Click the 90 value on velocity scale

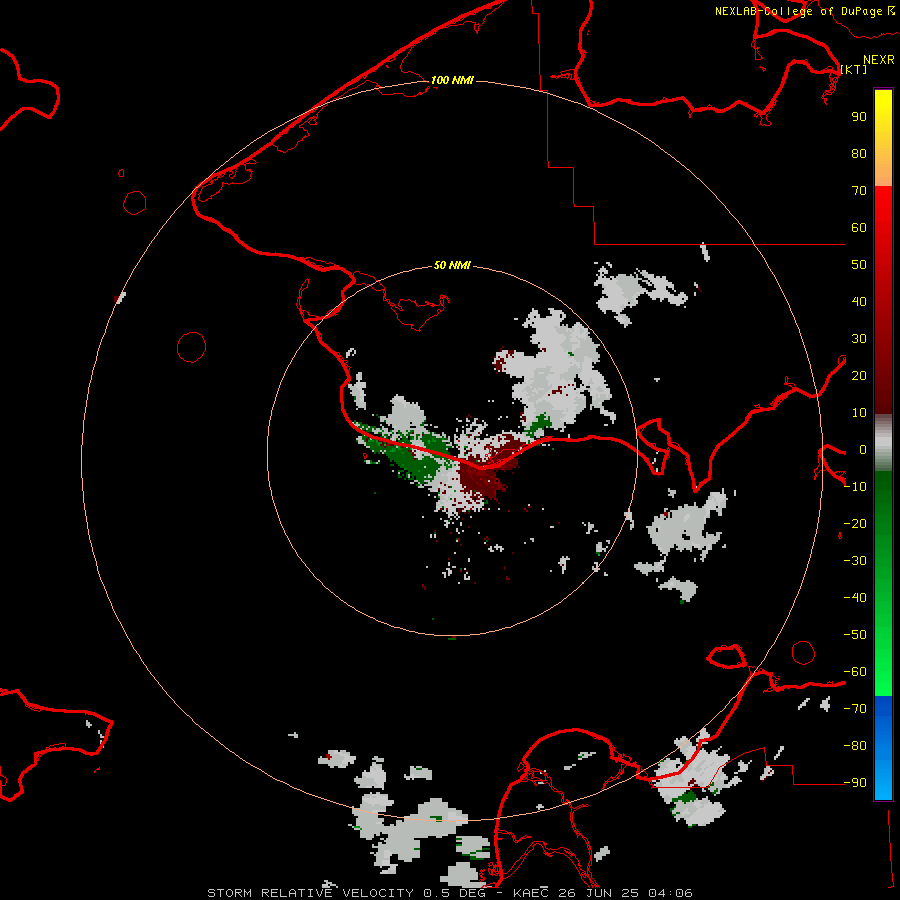859,117
